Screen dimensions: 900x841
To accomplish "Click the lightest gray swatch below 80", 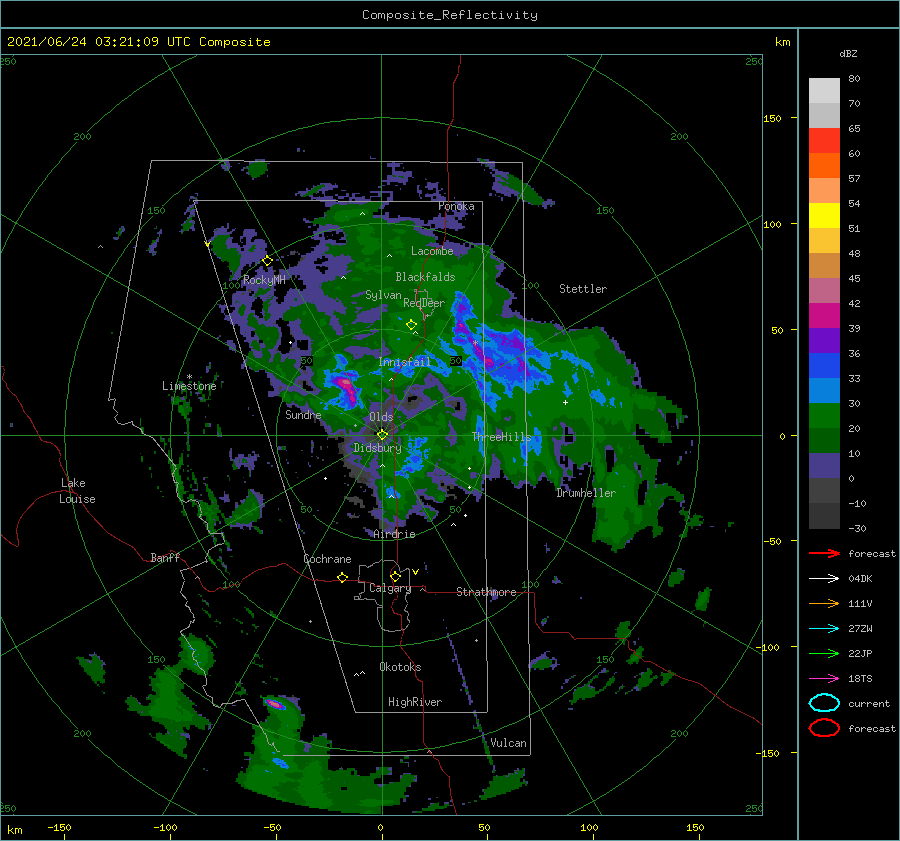I will click(824, 91).
